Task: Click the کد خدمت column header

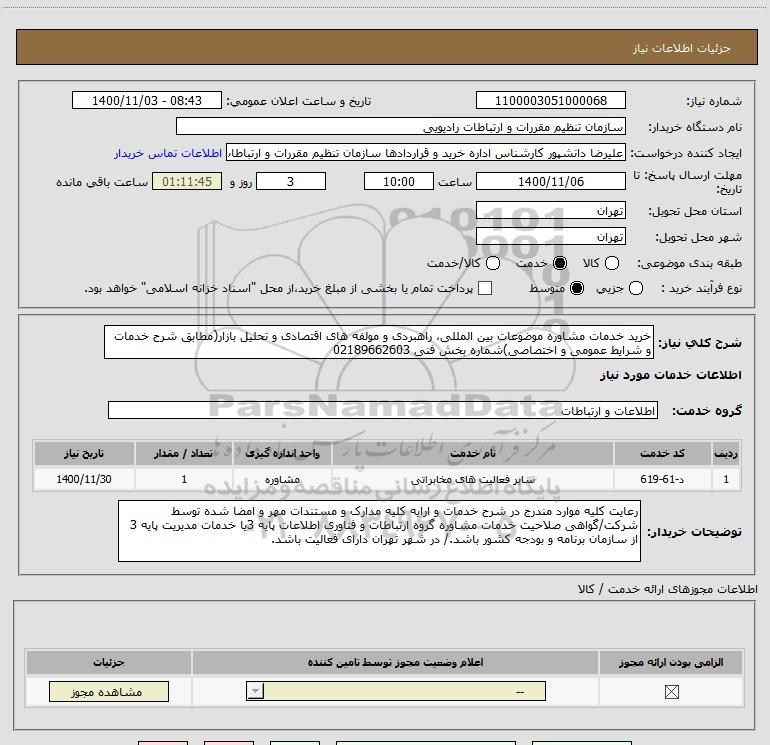Action: 662,453
